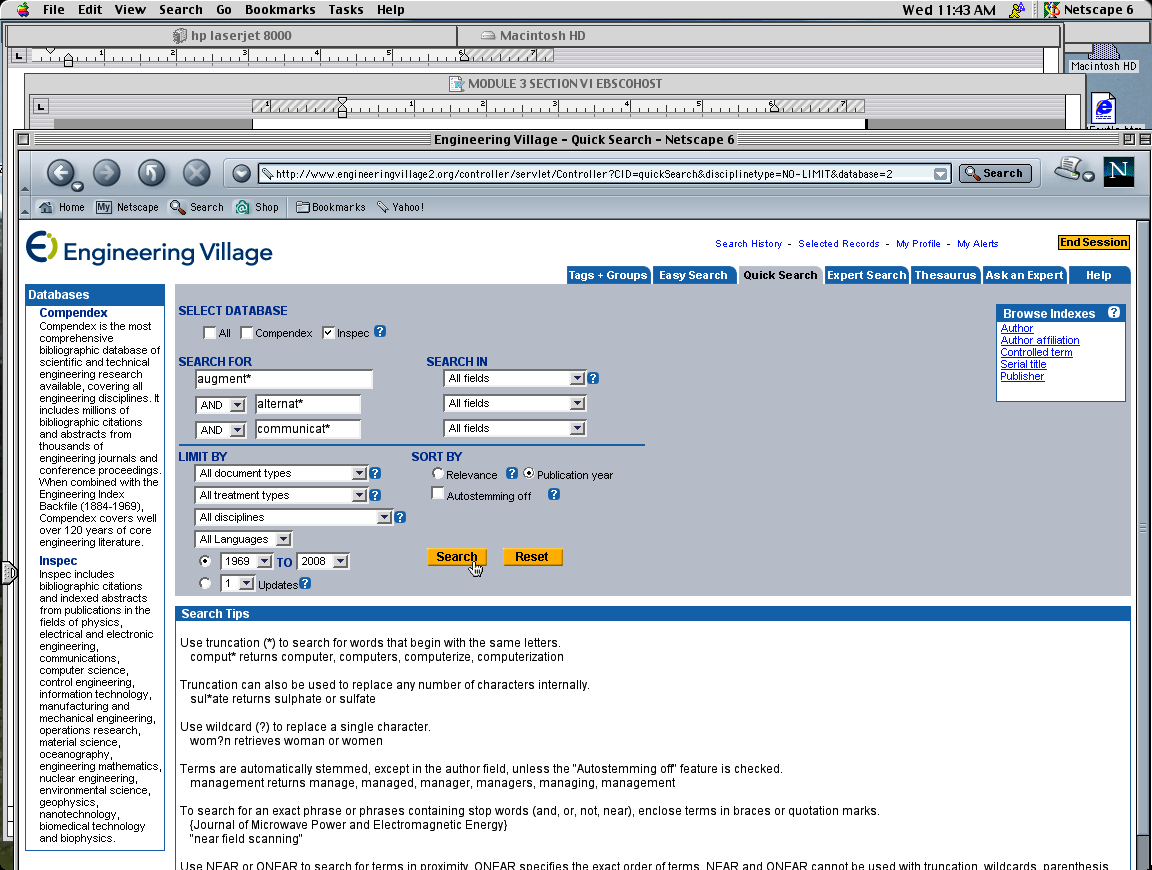Click the Netscape N logo
1152x870 pixels.
[x=1118, y=173]
